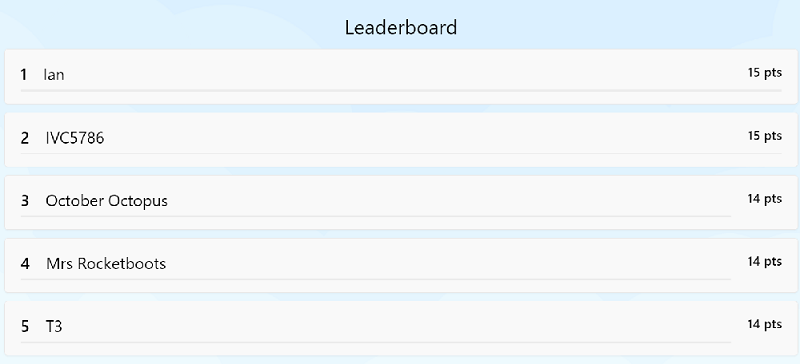The width and height of the screenshot is (800, 364).
Task: Click IVC5786's 15 pts score
Action: [x=764, y=136]
